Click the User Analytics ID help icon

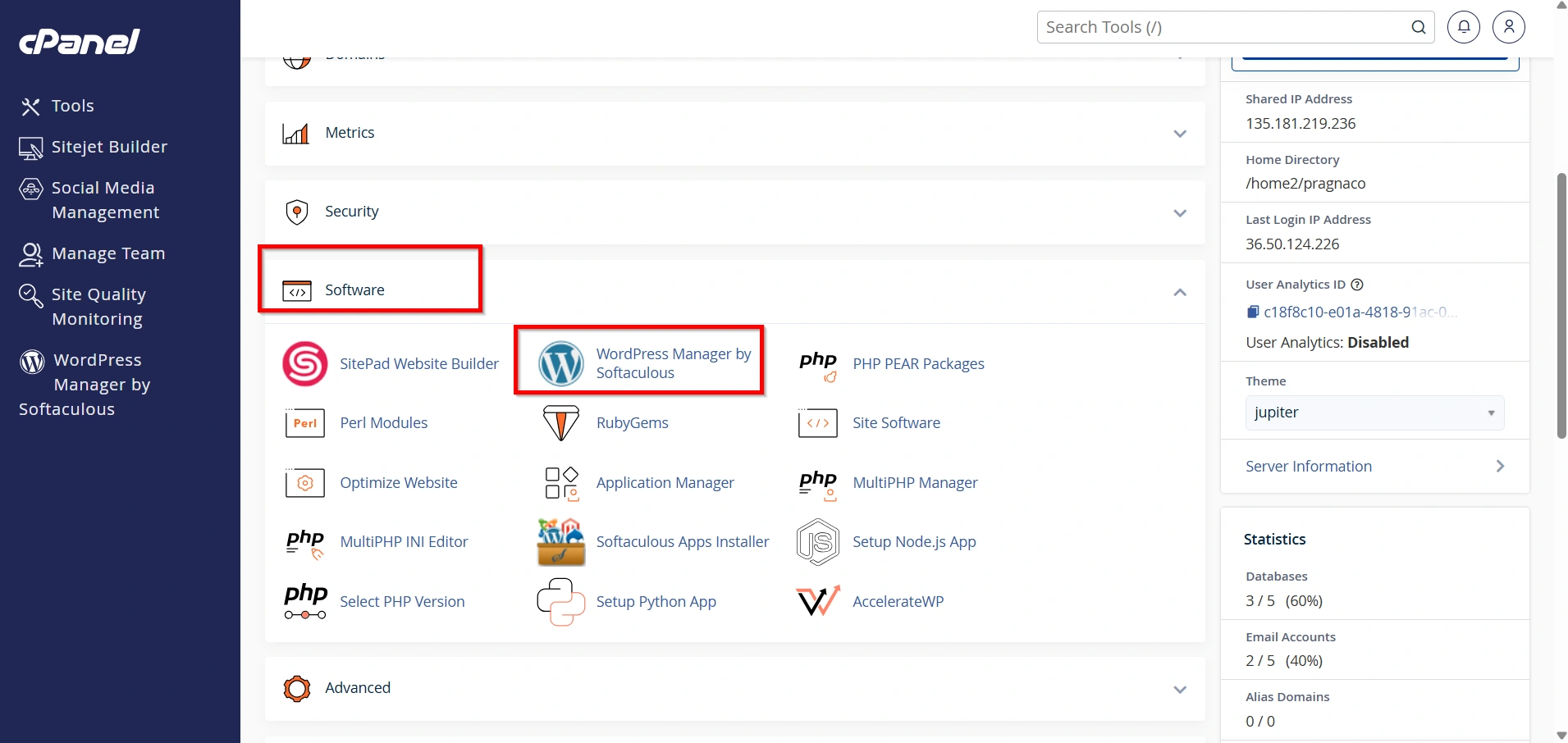click(1357, 285)
